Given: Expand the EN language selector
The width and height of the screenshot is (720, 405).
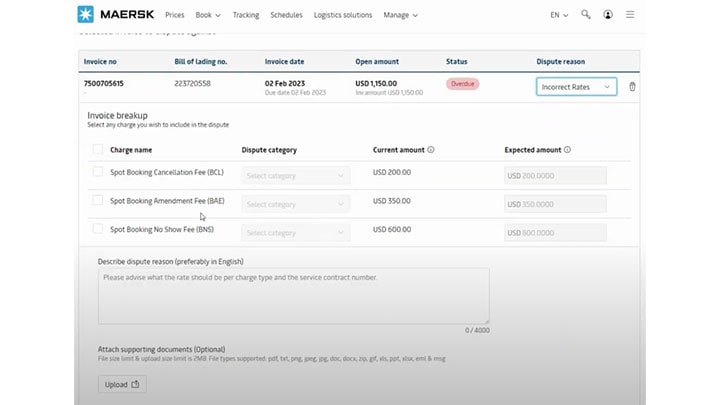Looking at the screenshot, I should pyautogui.click(x=559, y=16).
